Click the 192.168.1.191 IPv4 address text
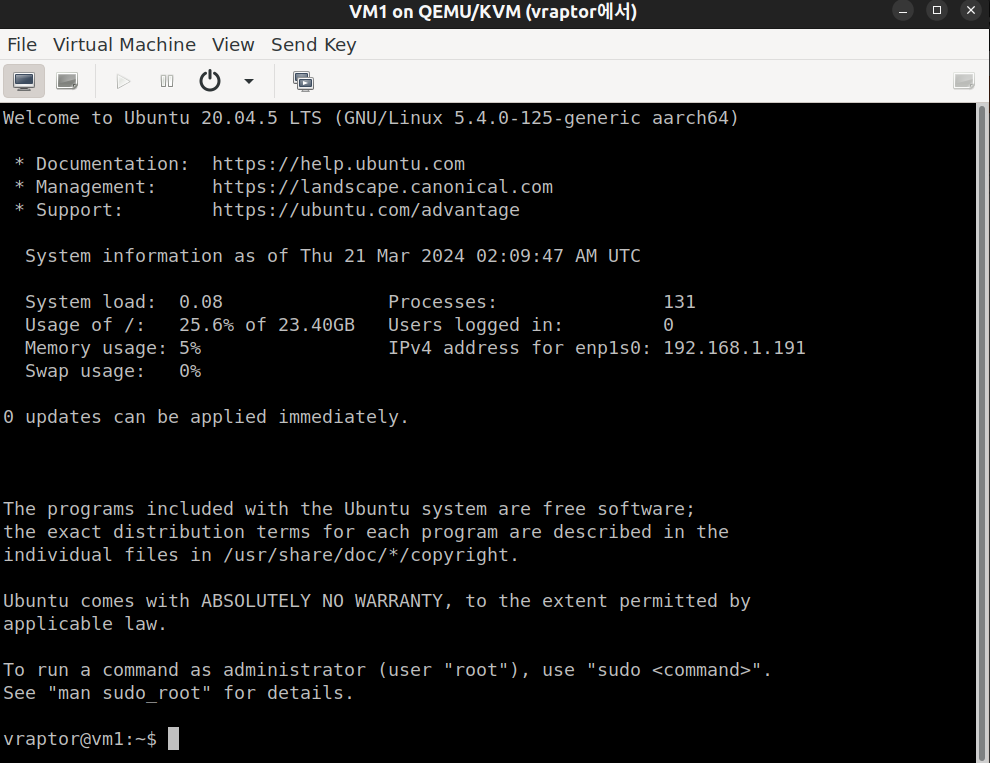 point(734,348)
